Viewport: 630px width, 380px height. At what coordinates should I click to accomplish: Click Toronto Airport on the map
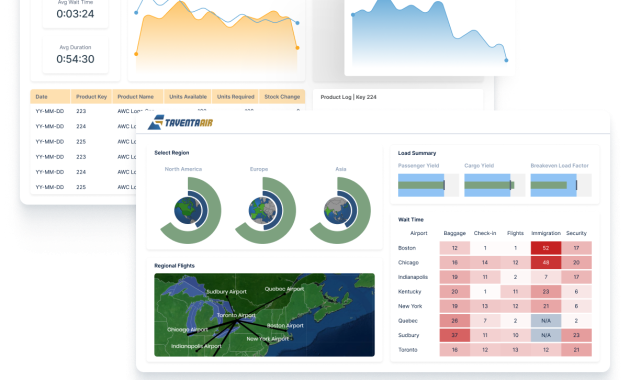click(x=236, y=315)
